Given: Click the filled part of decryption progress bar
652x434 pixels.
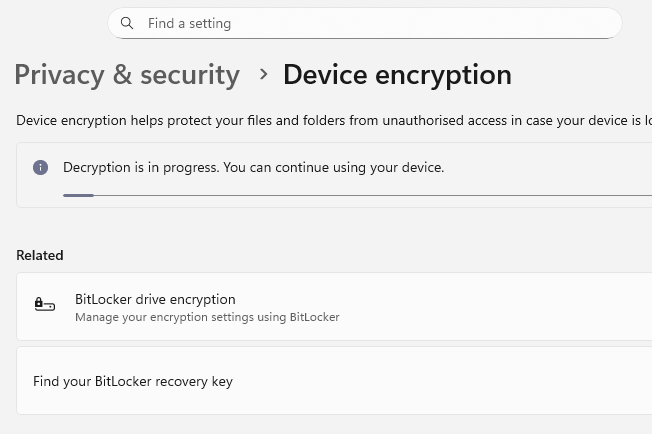Looking at the screenshot, I should pyautogui.click(x=78, y=196).
